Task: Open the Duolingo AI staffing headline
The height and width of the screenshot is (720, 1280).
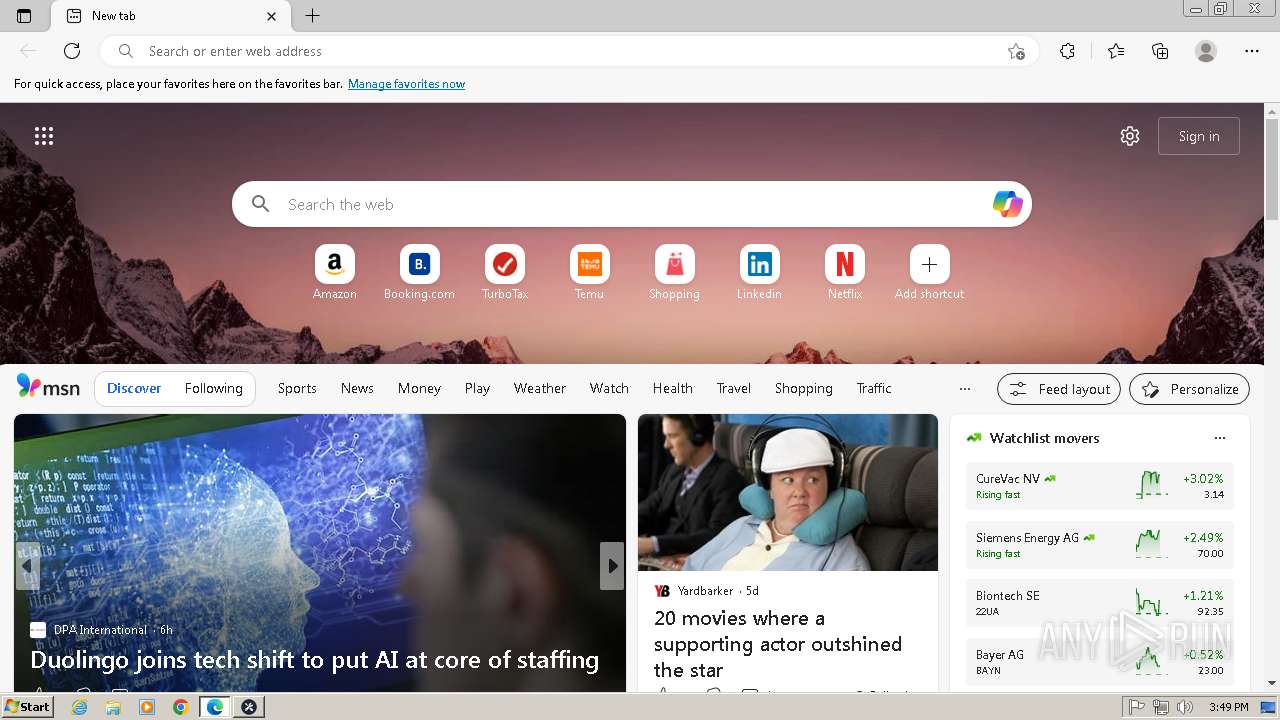Action: coord(315,660)
